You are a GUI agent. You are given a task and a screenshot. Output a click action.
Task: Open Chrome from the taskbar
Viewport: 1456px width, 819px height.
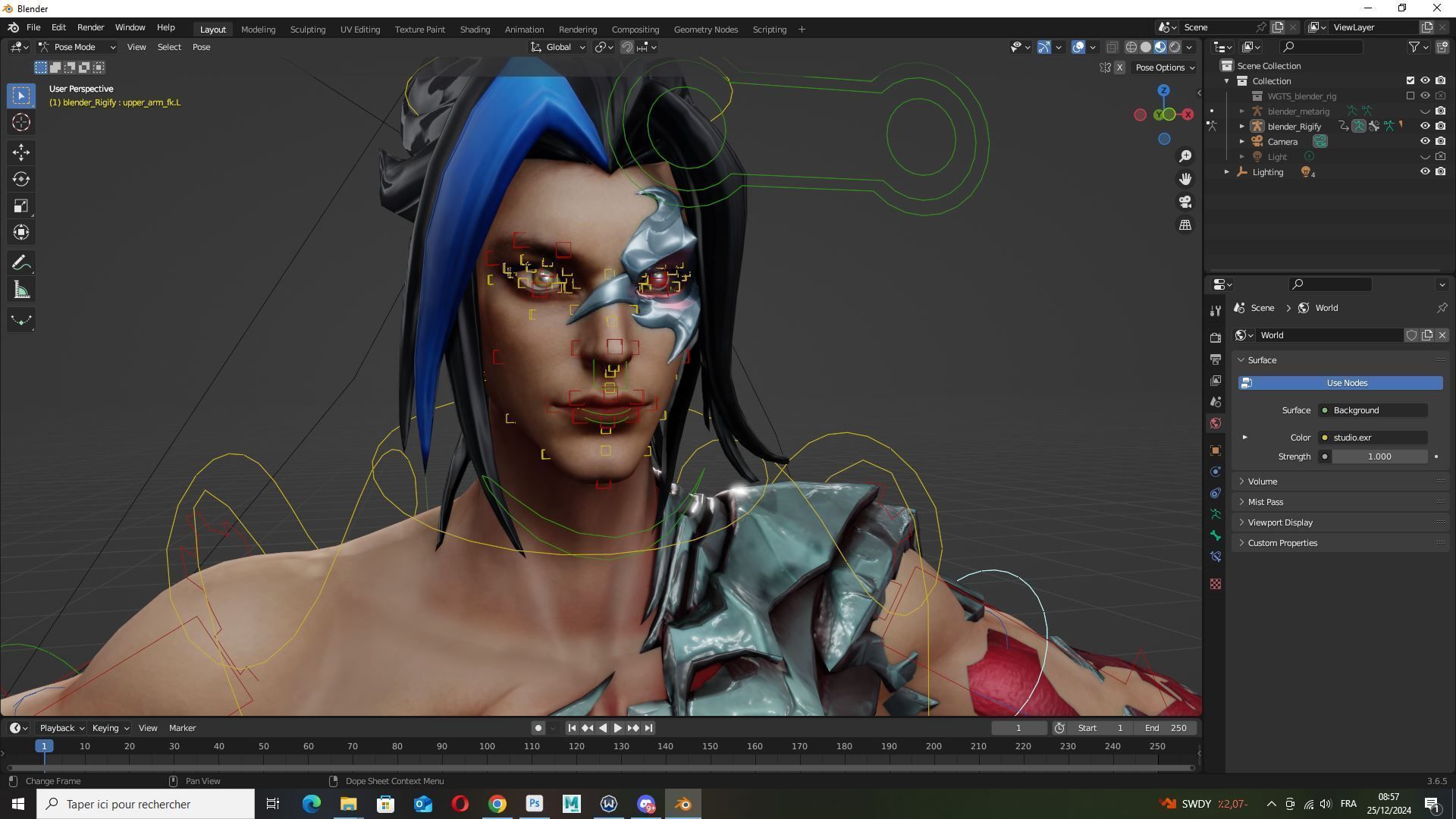497,804
